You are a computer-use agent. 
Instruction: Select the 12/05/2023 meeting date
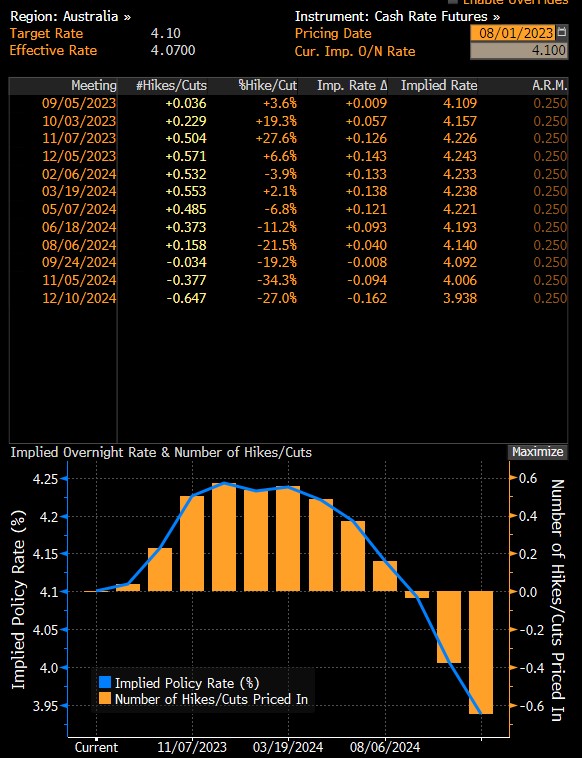[x=79, y=156]
